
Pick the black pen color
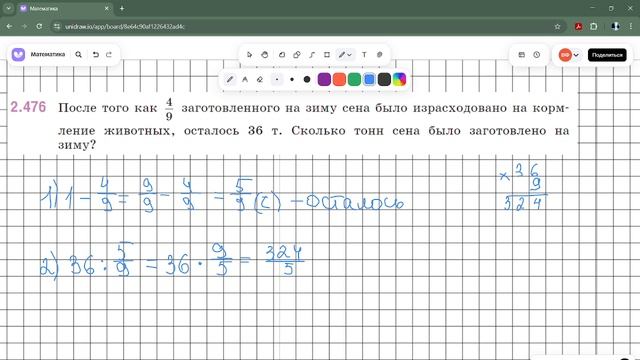coord(384,80)
